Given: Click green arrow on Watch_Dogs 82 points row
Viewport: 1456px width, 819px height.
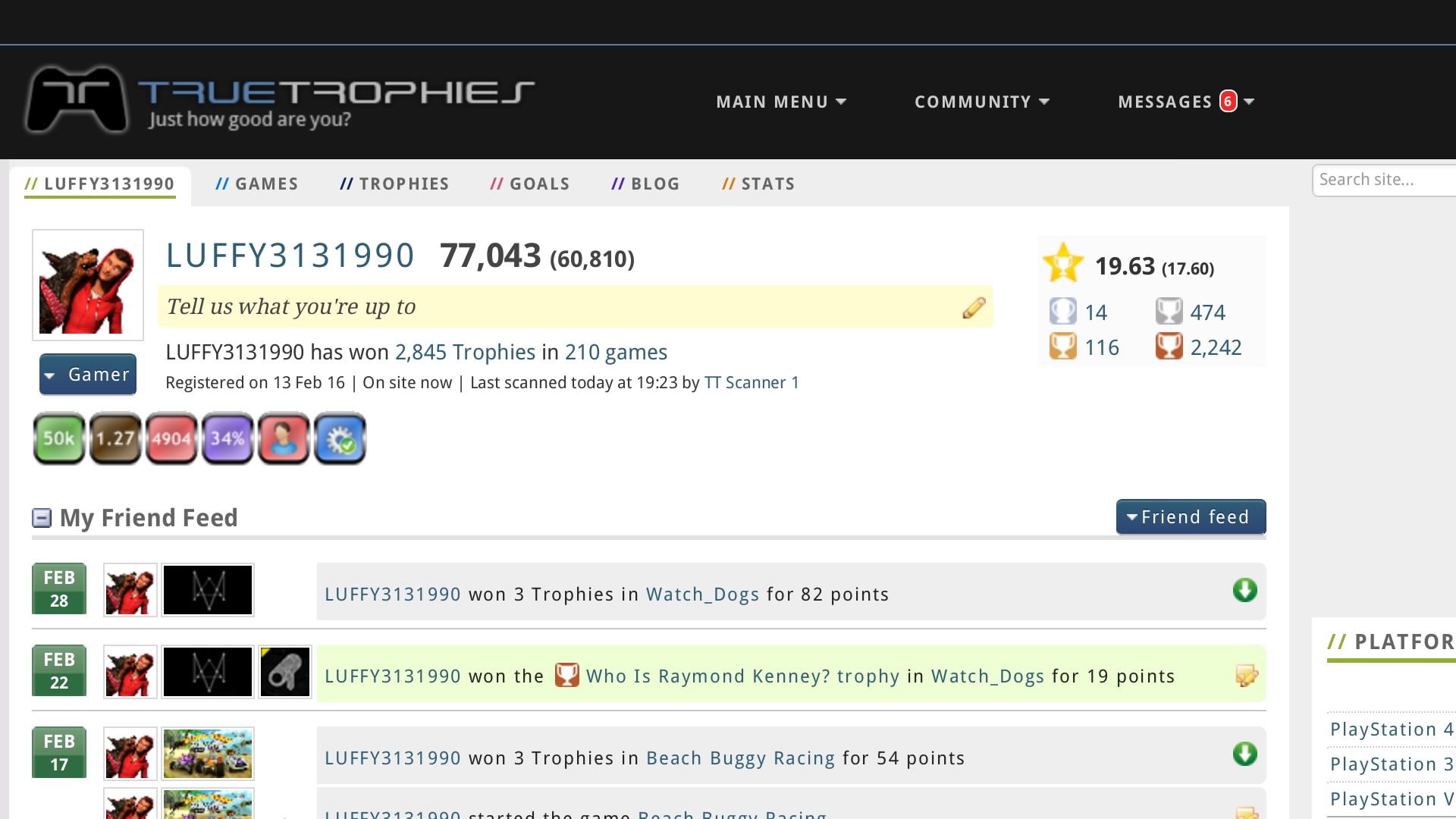Looking at the screenshot, I should [1244, 590].
